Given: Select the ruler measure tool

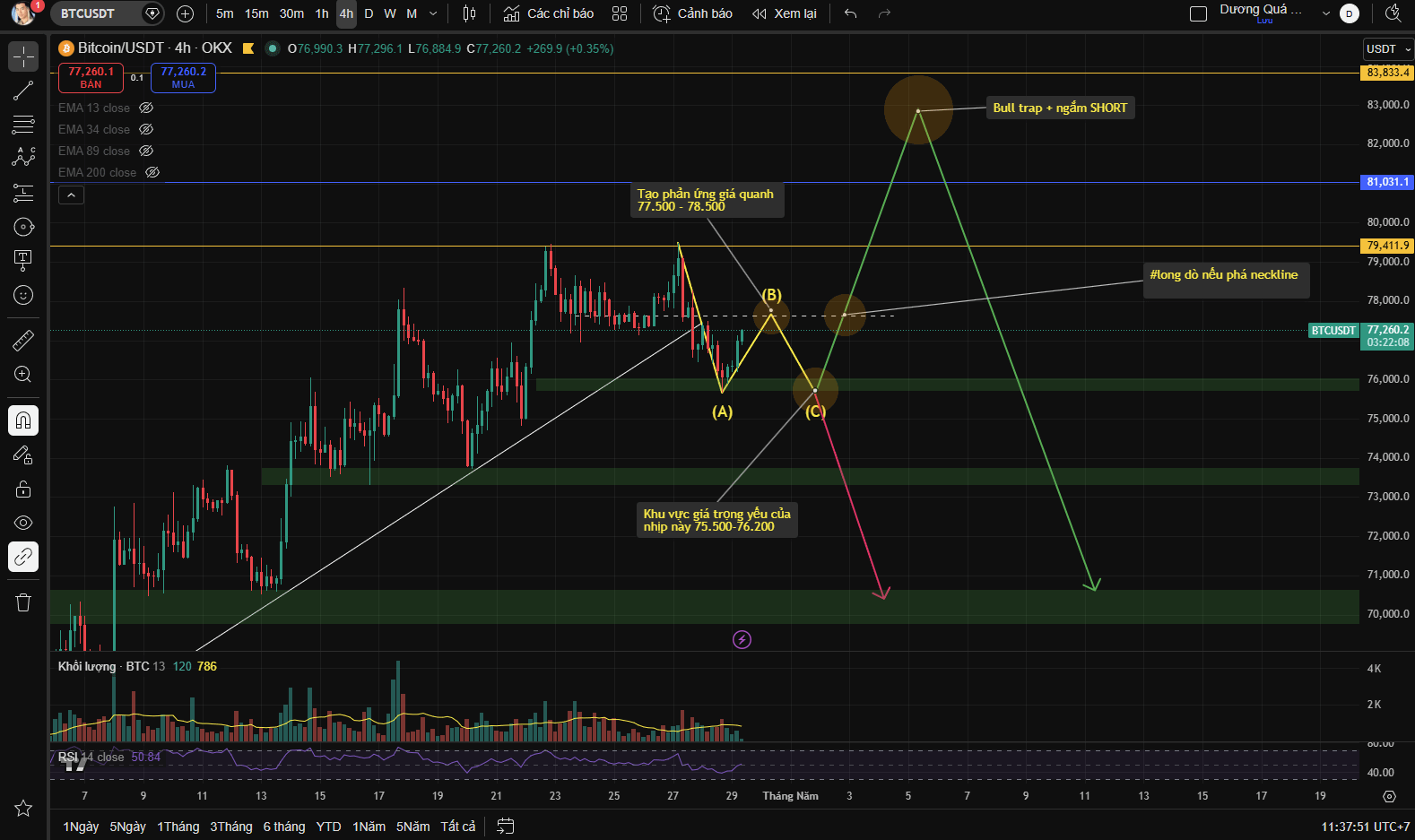Looking at the screenshot, I should point(23,341).
